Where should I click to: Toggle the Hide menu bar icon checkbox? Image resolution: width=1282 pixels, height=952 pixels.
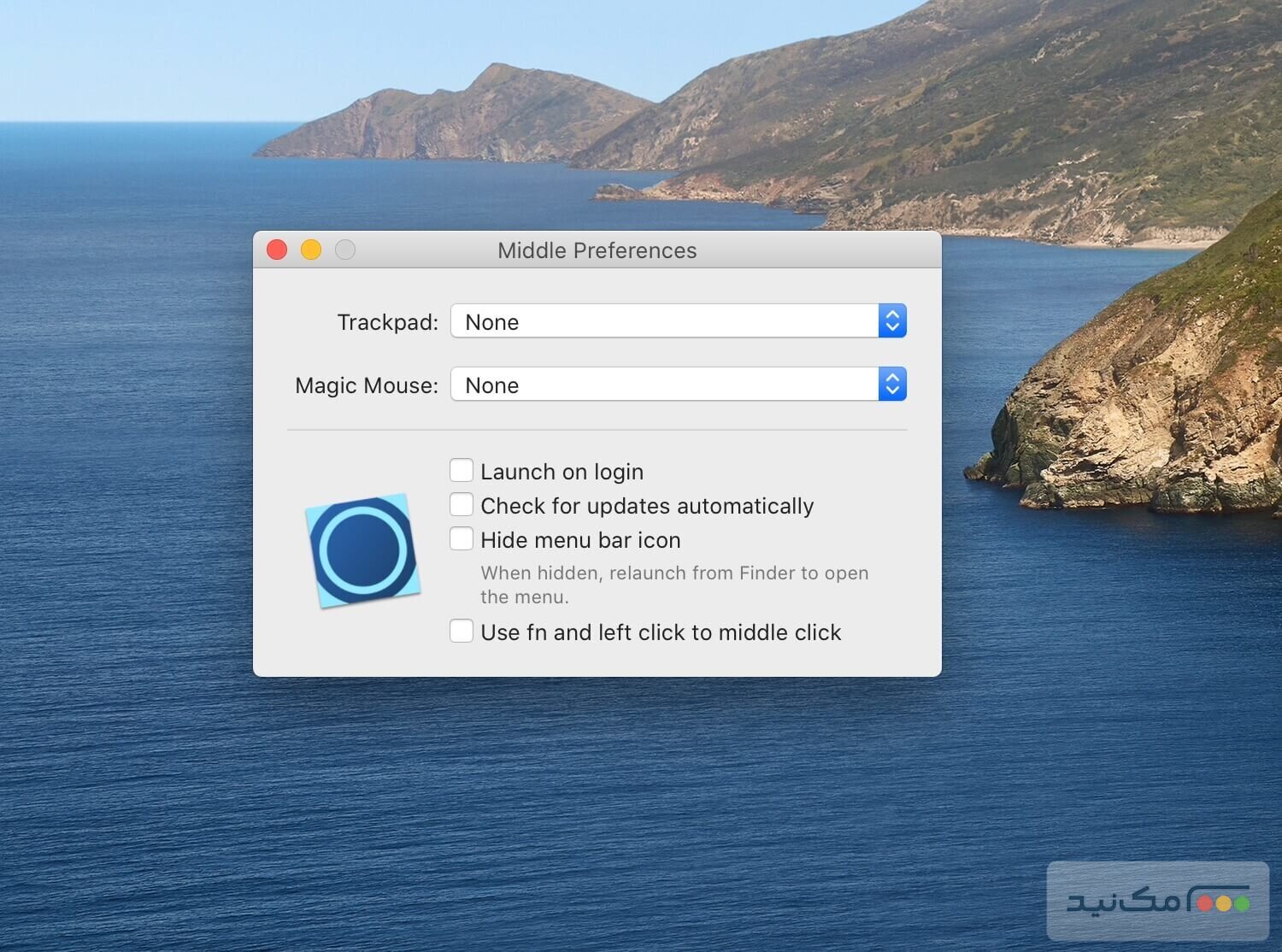(x=462, y=539)
